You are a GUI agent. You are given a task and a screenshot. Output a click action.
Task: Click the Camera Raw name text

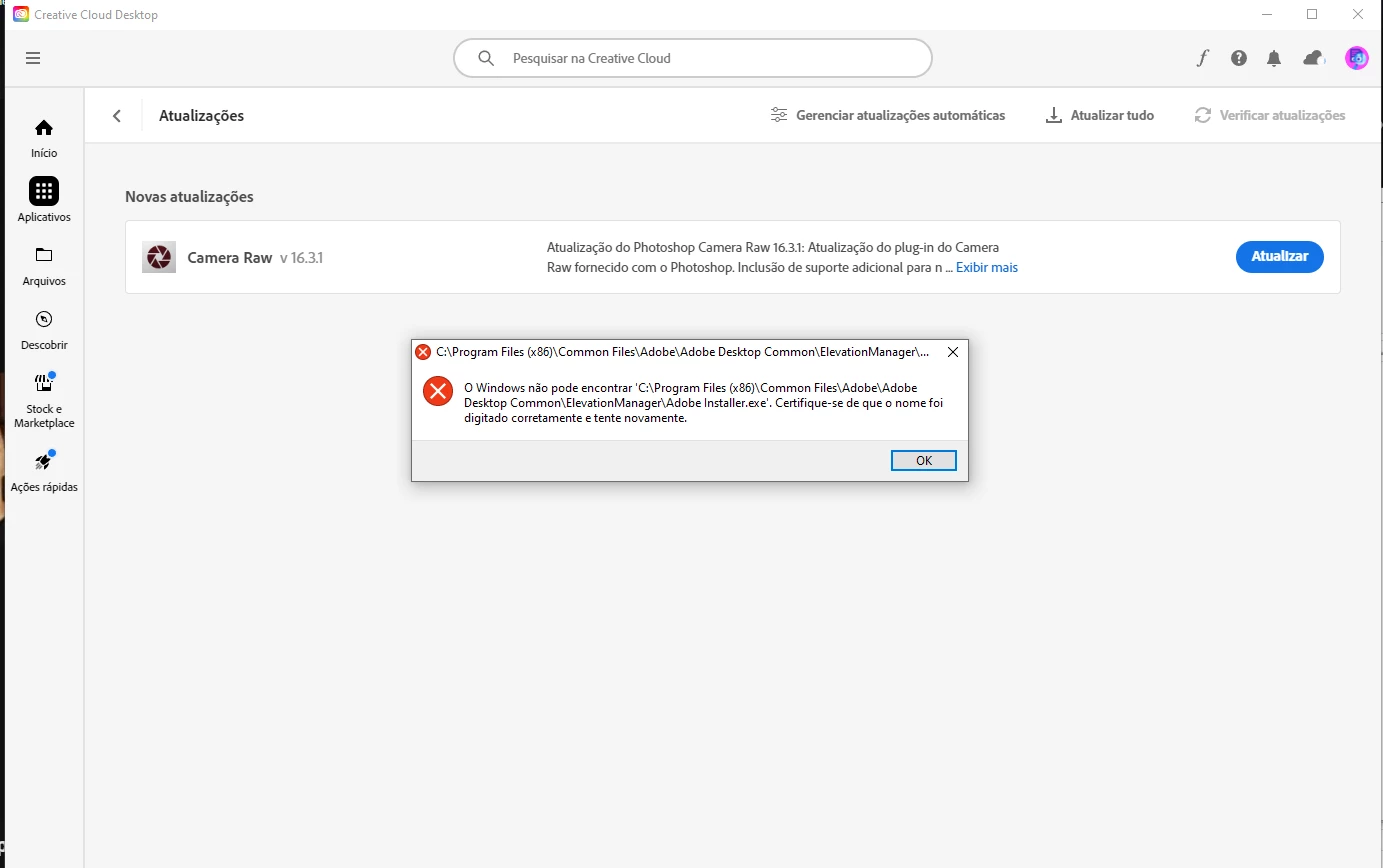pyautogui.click(x=230, y=258)
